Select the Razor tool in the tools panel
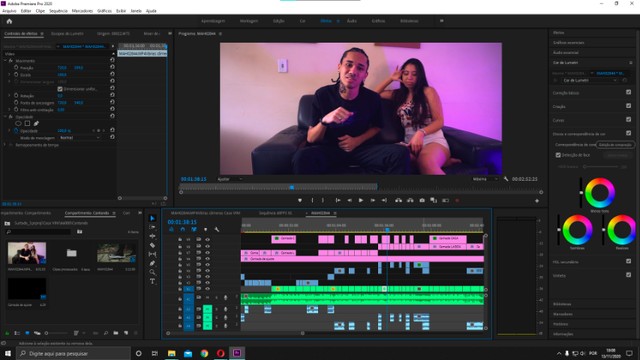The image size is (640, 360). [152, 245]
